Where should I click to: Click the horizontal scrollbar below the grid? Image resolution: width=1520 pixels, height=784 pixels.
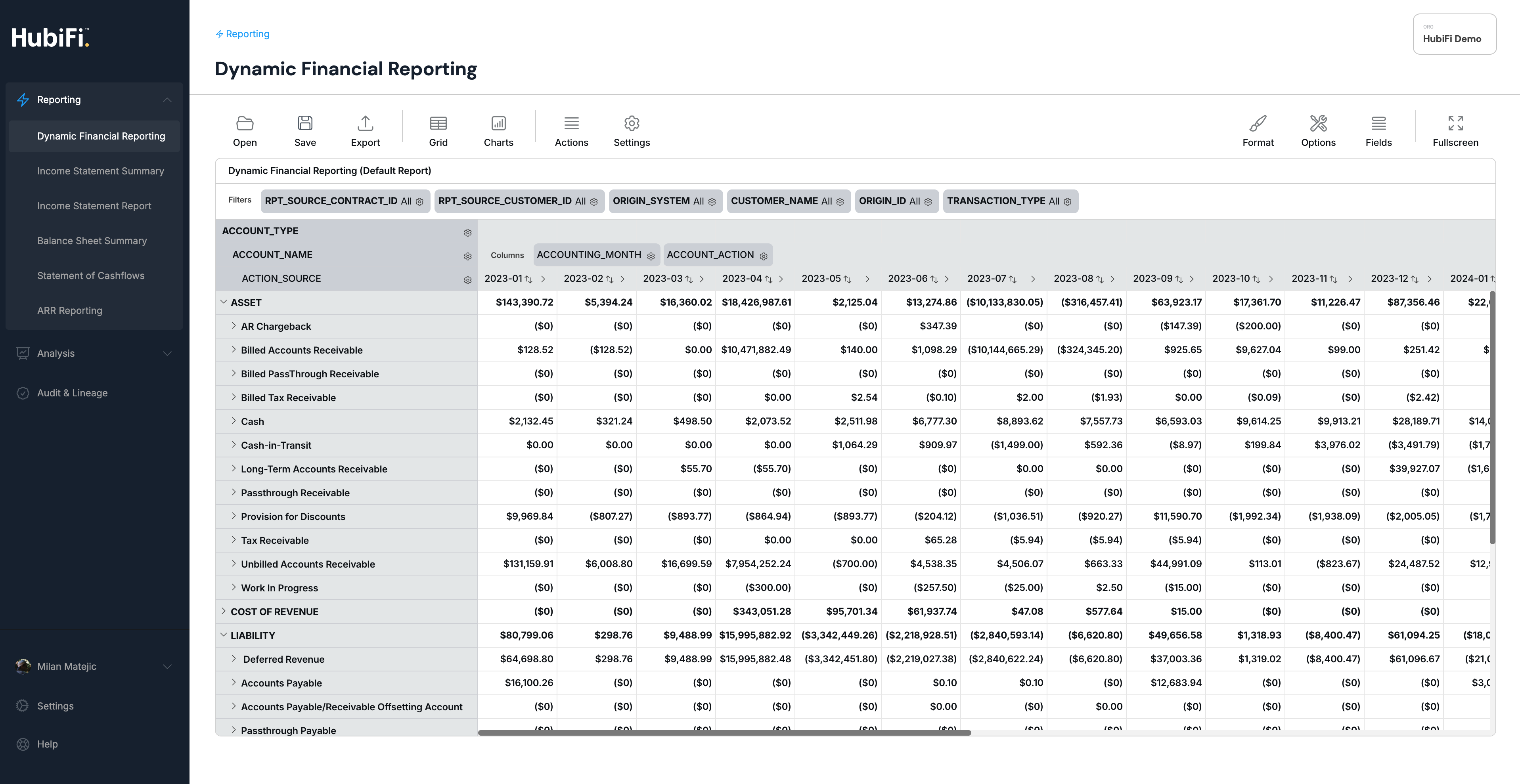[724, 733]
